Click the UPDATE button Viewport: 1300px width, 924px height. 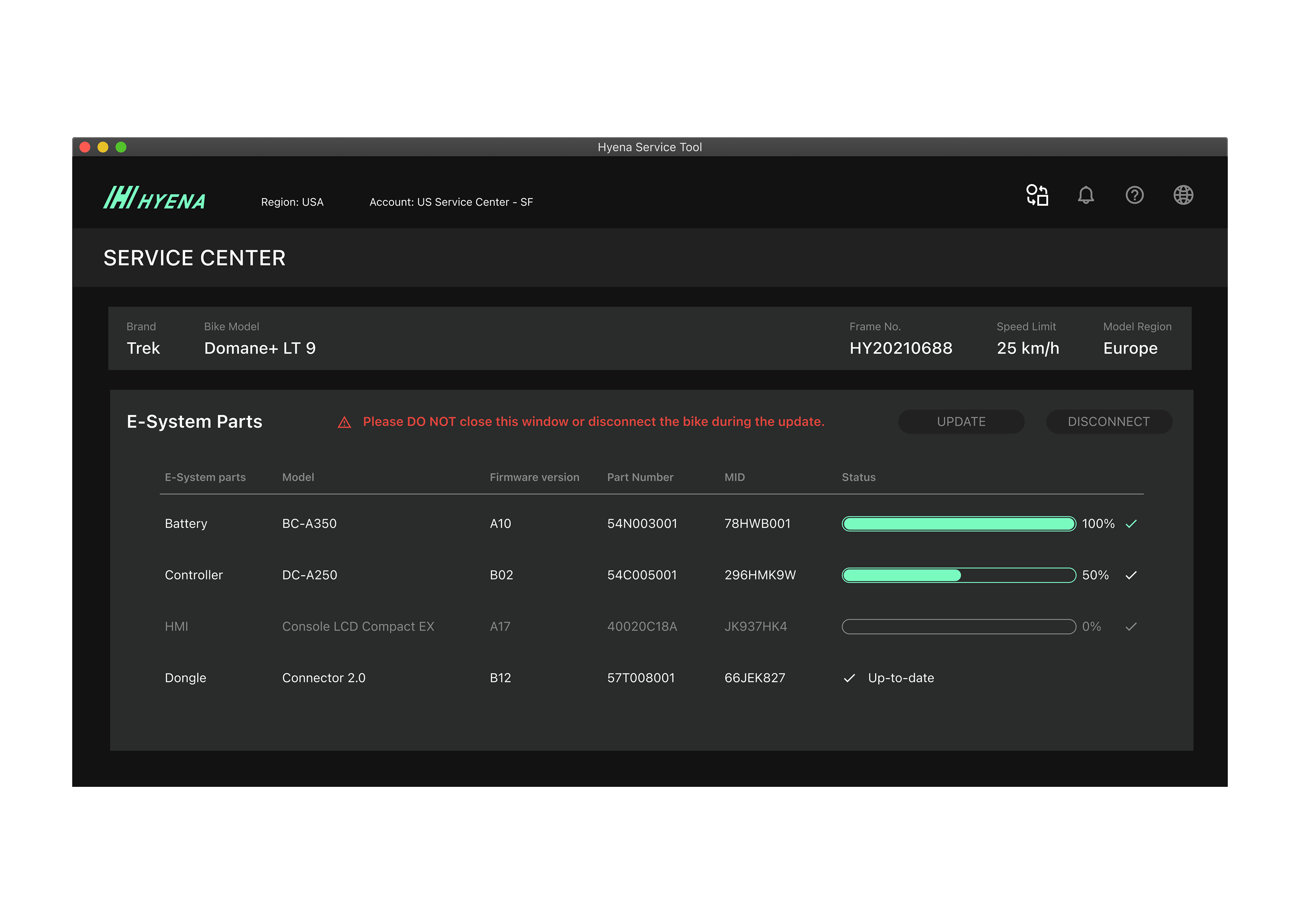click(x=961, y=421)
